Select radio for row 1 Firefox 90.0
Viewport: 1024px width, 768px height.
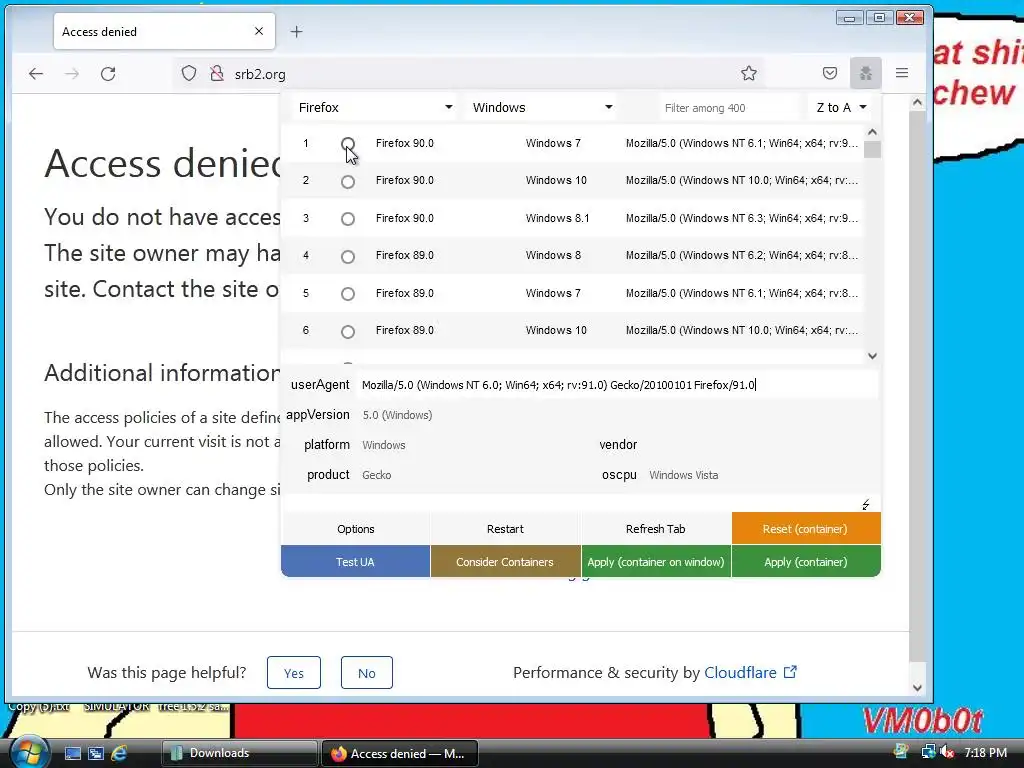348,144
